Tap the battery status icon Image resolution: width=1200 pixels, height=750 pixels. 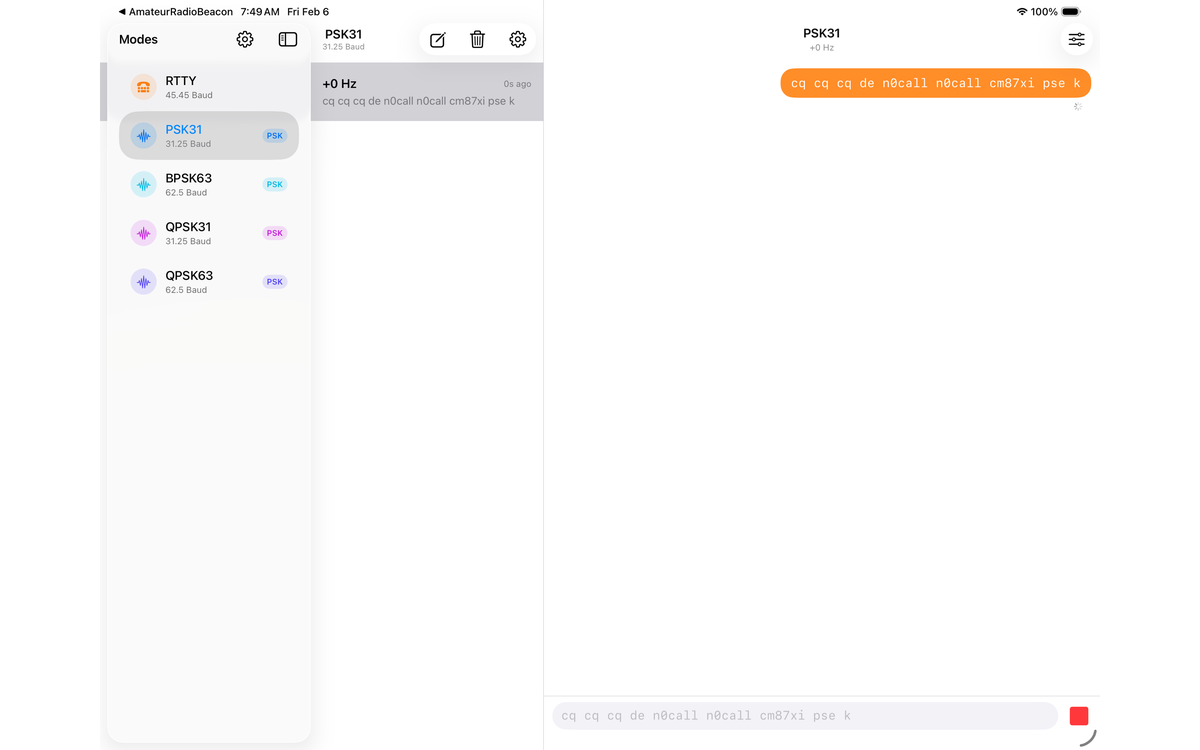point(1070,12)
